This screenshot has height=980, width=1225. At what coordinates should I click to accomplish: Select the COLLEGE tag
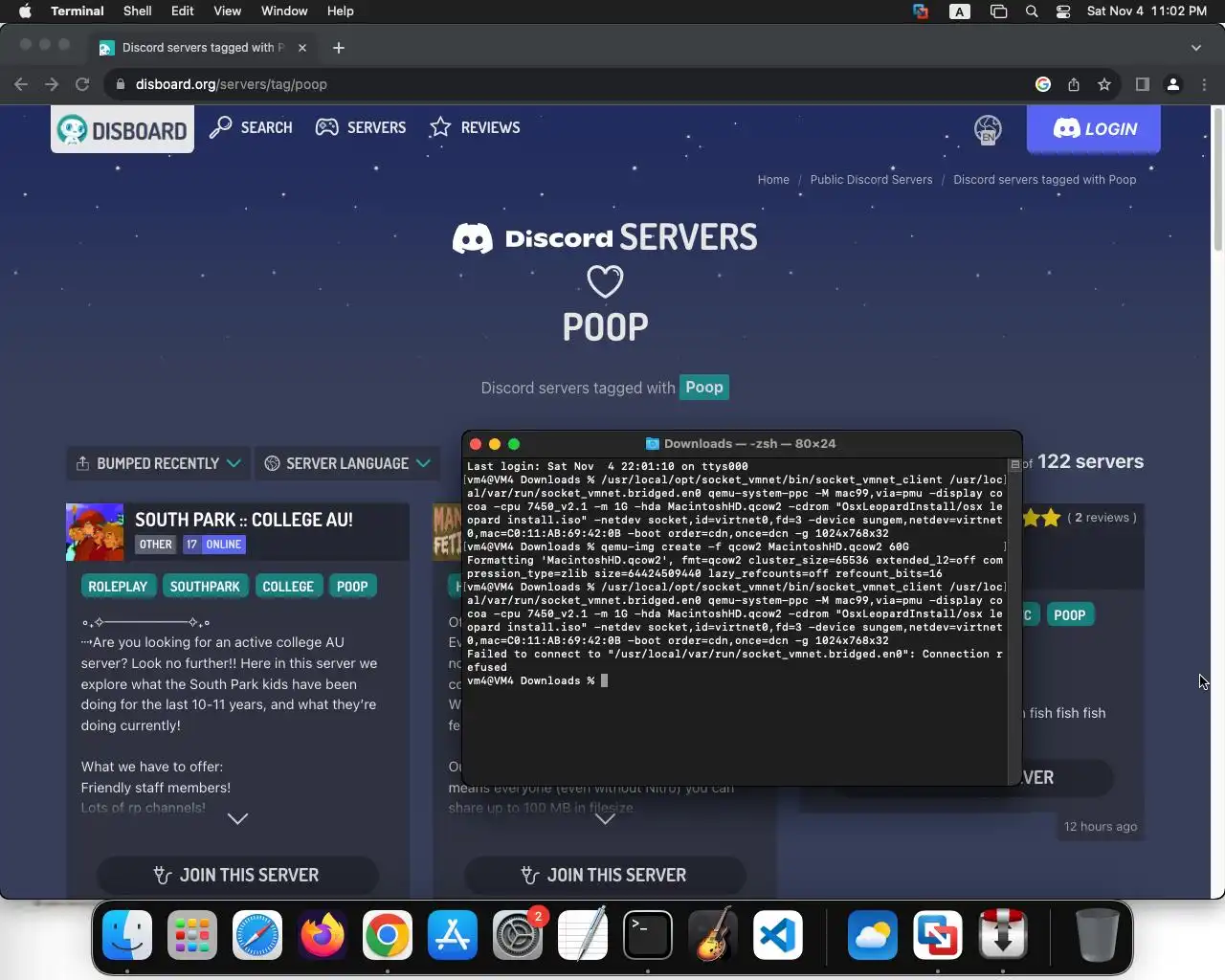288,587
